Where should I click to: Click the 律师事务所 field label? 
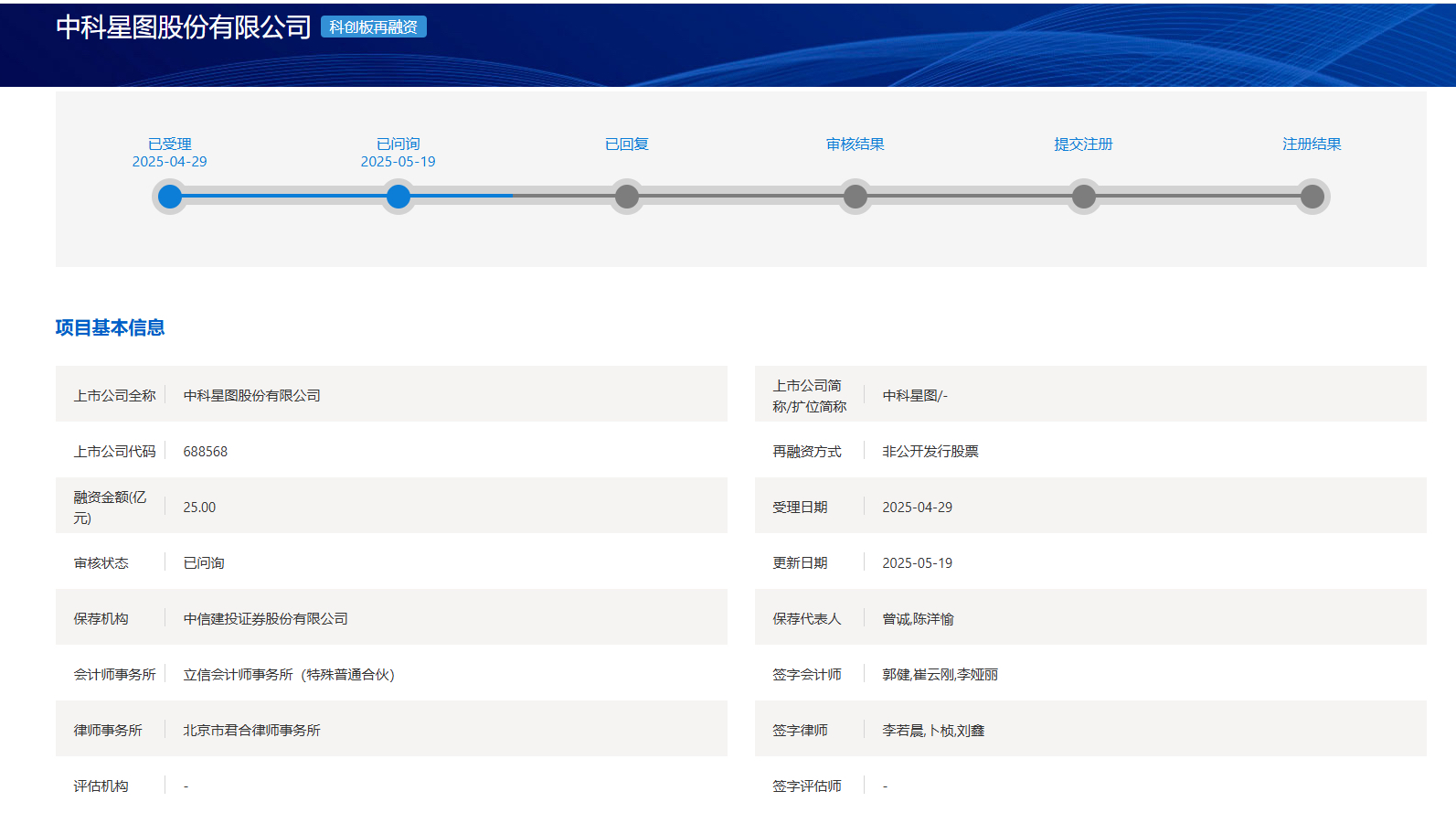[108, 731]
